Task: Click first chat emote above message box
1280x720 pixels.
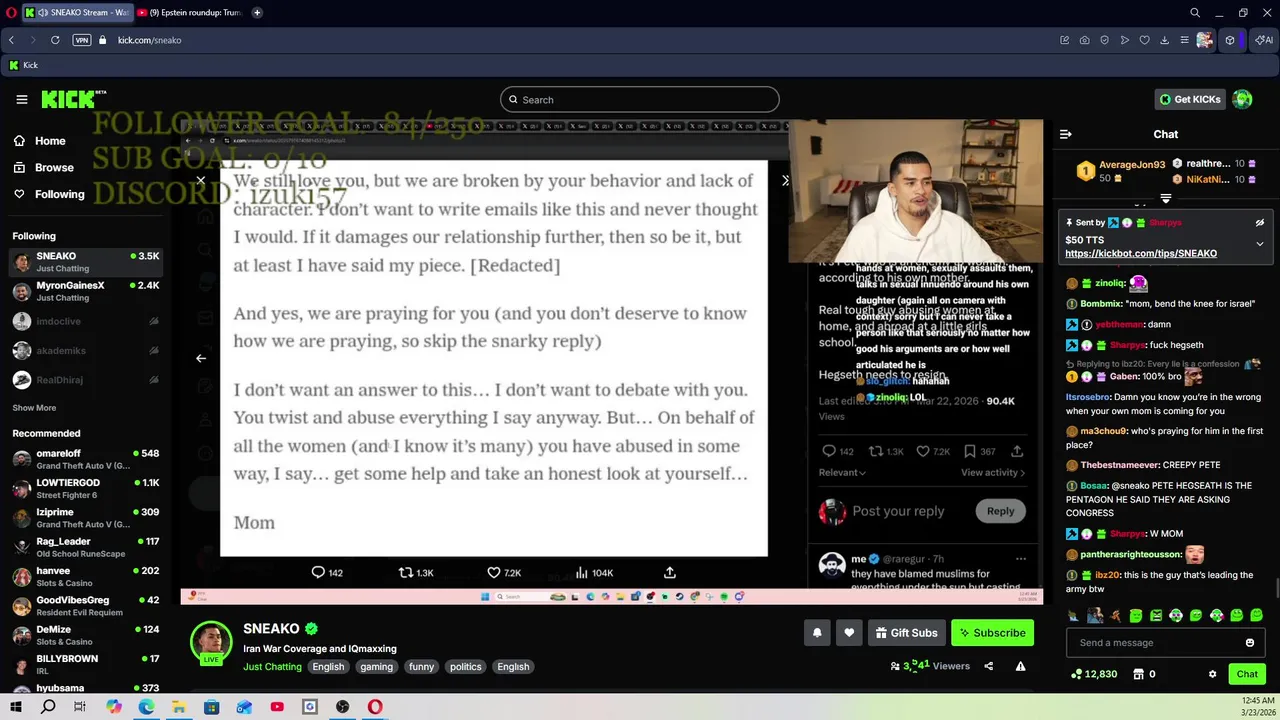Action: [1074, 616]
